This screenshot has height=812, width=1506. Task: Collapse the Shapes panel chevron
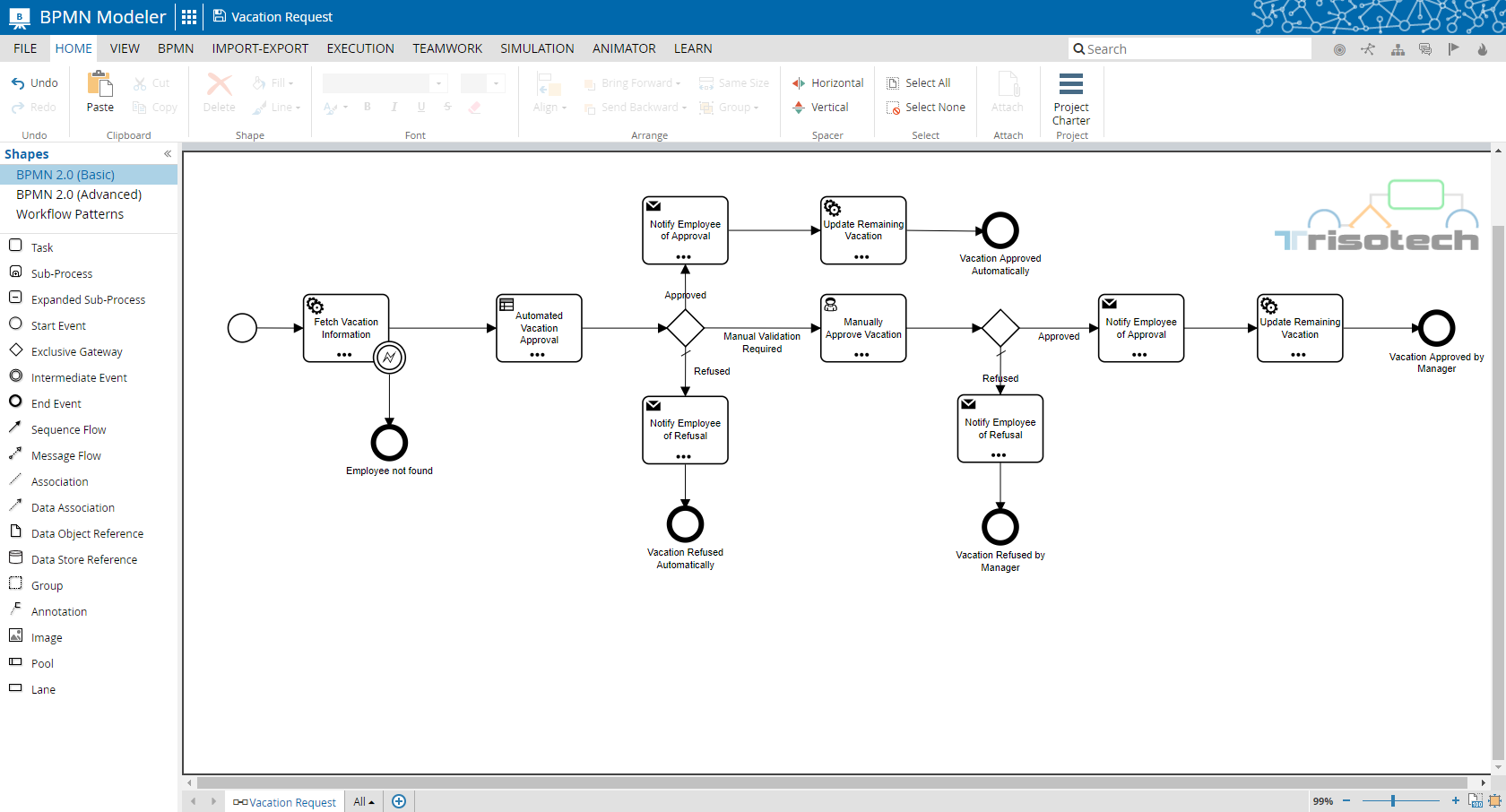pyautogui.click(x=168, y=154)
